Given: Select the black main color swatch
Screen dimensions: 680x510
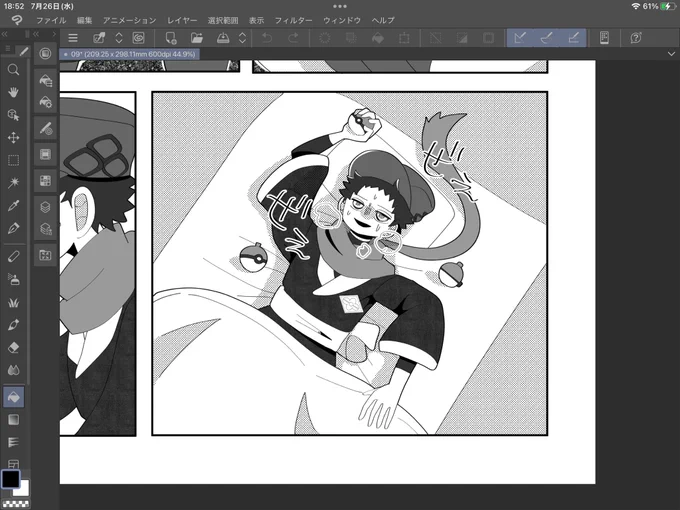Looking at the screenshot, I should [x=10, y=479].
